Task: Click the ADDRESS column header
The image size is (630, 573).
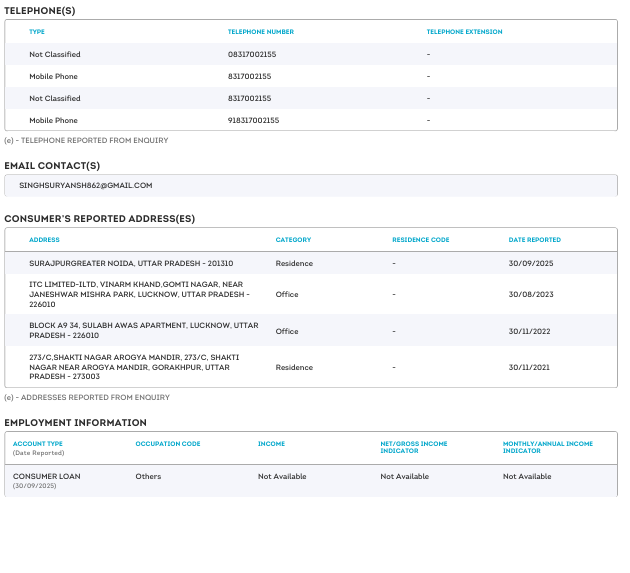Action: coord(44,240)
